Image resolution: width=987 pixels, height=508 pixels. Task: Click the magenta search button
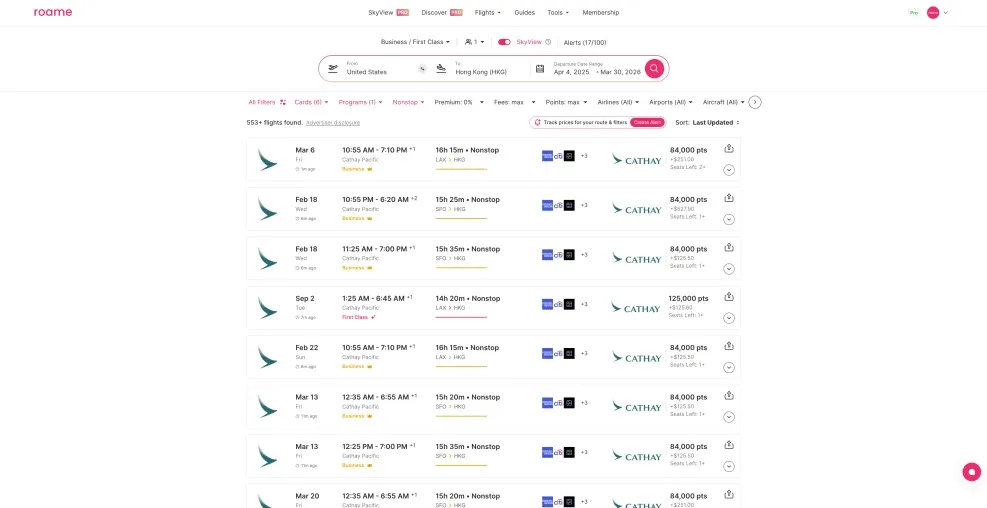(x=654, y=68)
